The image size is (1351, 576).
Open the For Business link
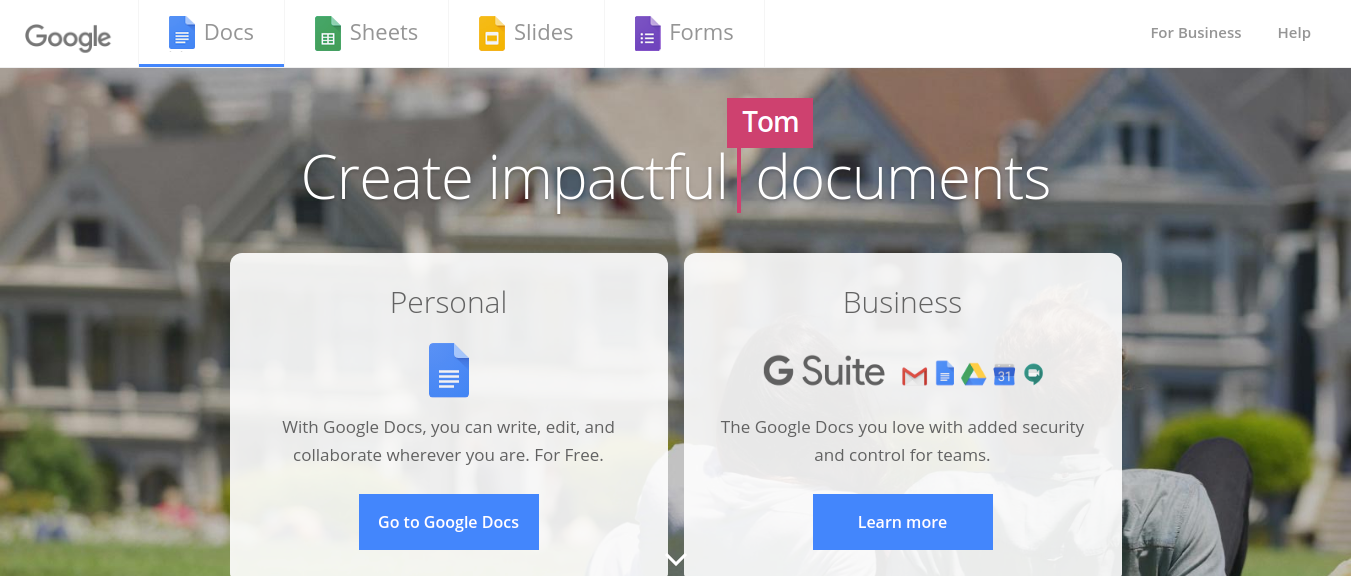[1195, 33]
